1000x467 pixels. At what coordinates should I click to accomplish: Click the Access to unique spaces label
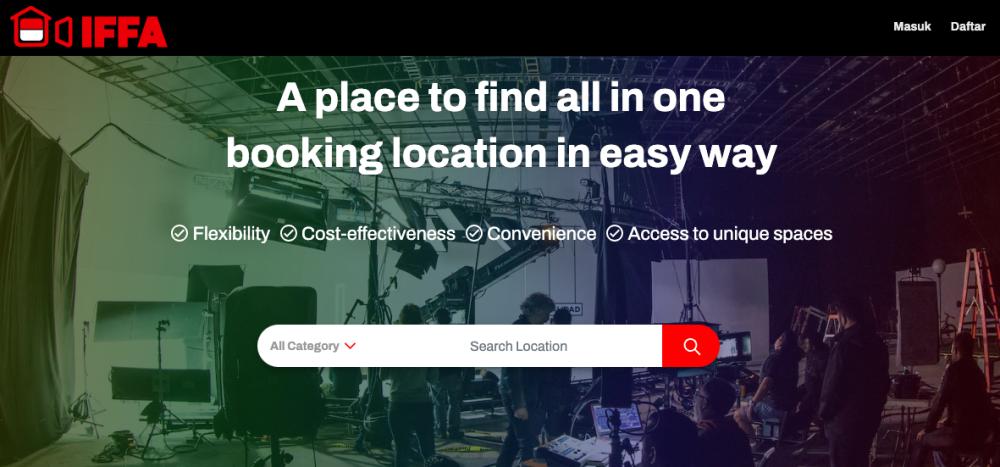[730, 234]
